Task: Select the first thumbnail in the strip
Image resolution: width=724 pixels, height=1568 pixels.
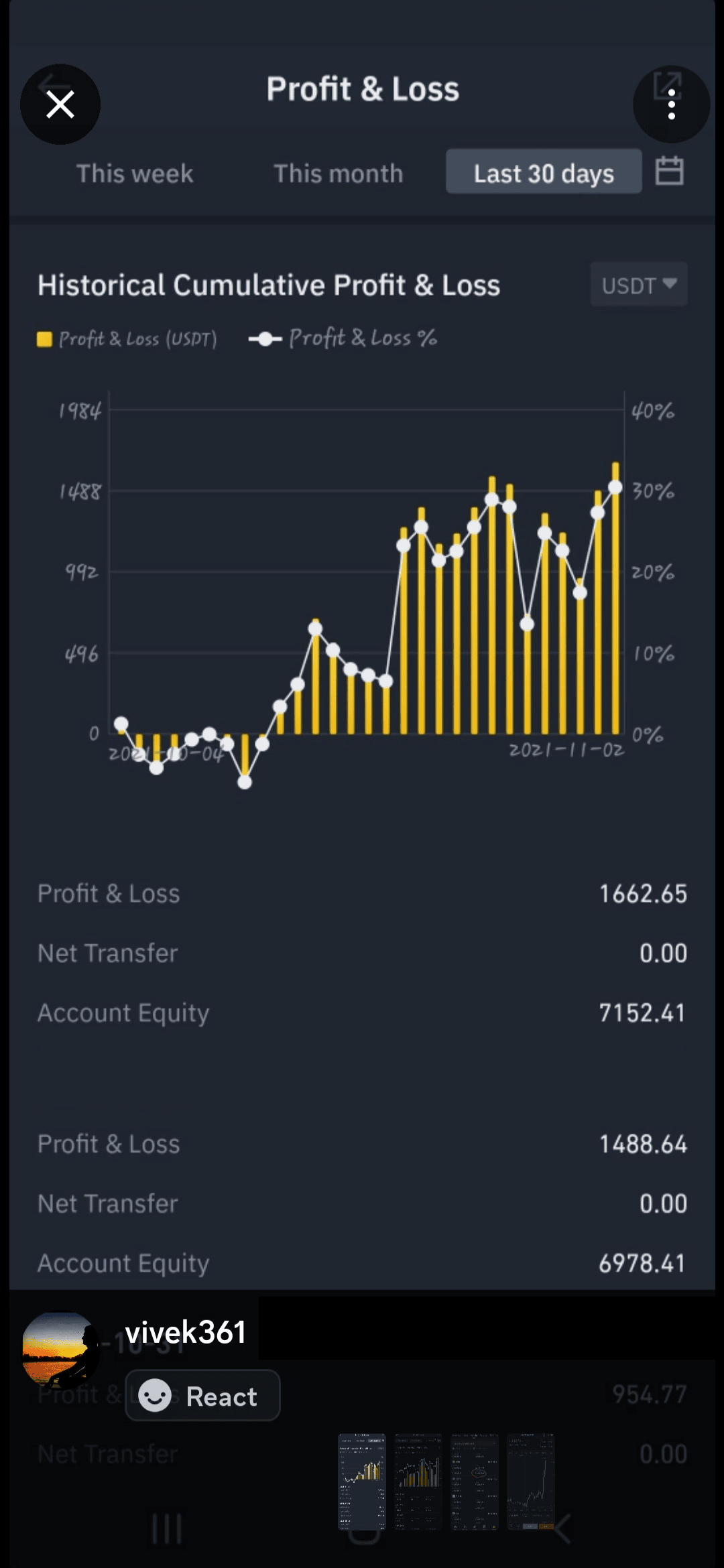Action: [362, 1482]
